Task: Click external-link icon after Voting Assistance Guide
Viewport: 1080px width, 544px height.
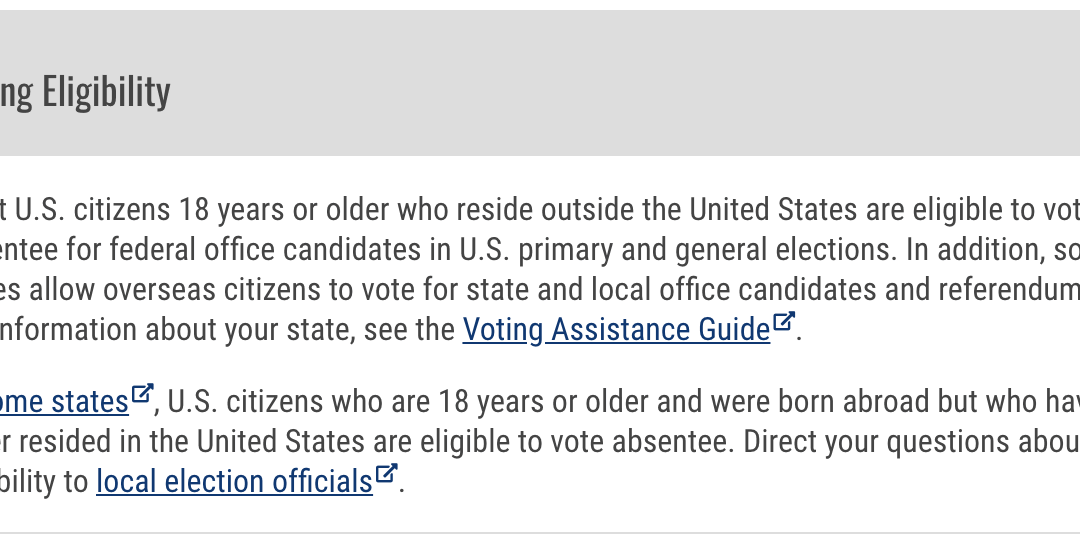Action: click(783, 322)
